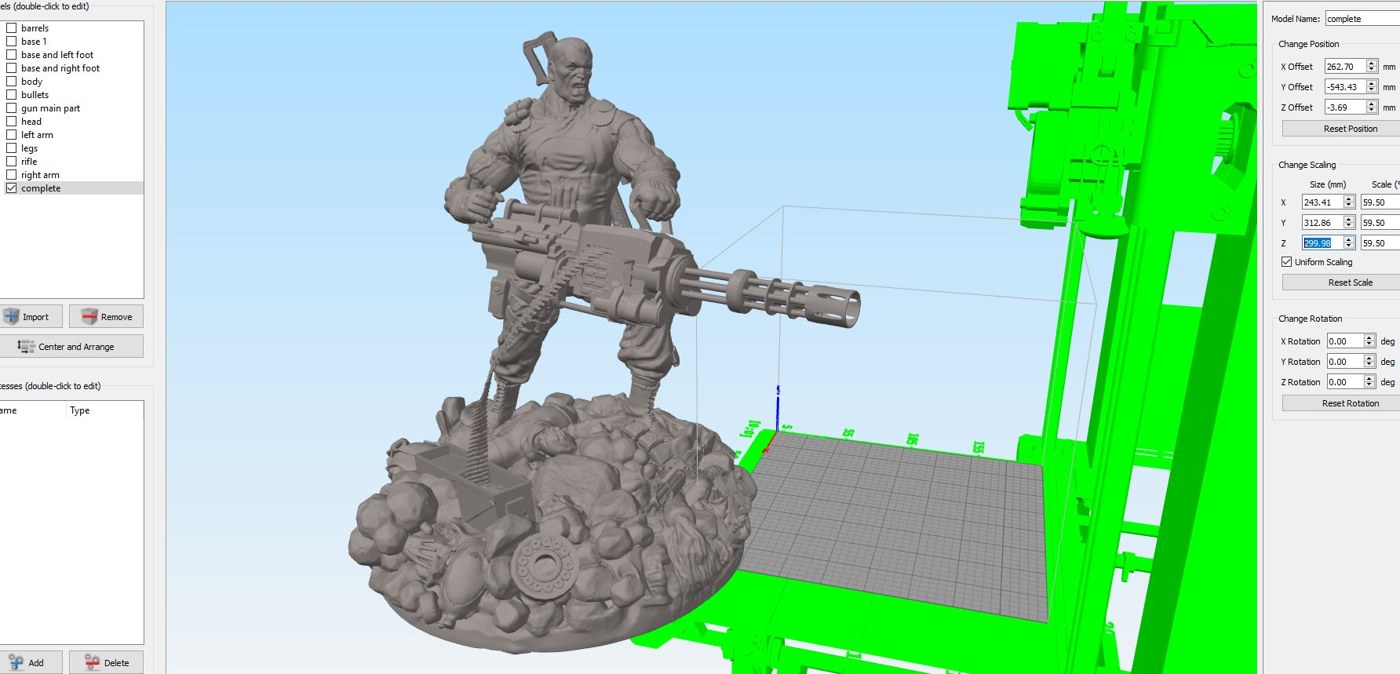Click the Reset Position button
Image resolution: width=1400 pixels, height=674 pixels.
pyautogui.click(x=1341, y=128)
